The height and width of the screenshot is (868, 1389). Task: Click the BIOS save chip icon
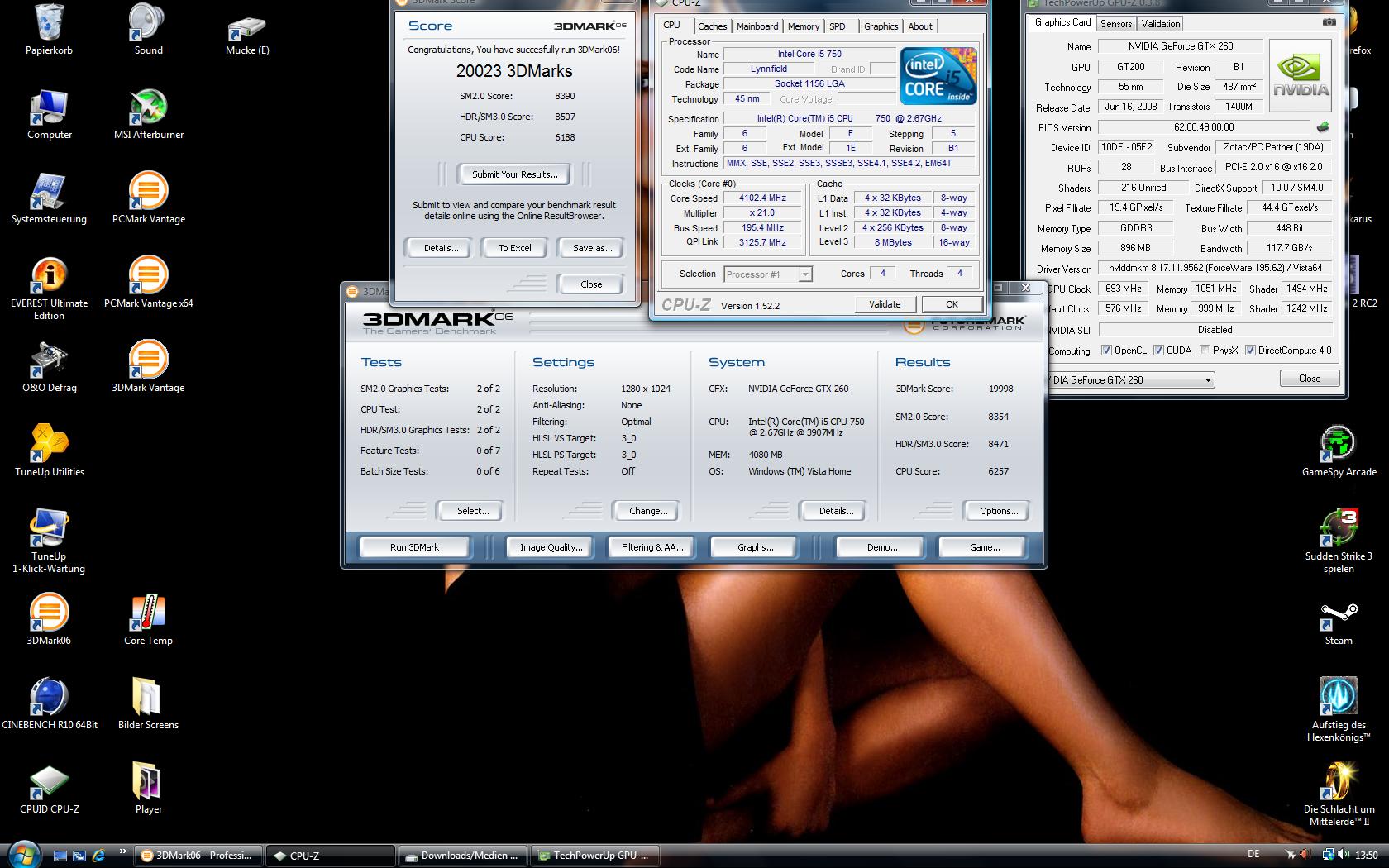(1323, 127)
